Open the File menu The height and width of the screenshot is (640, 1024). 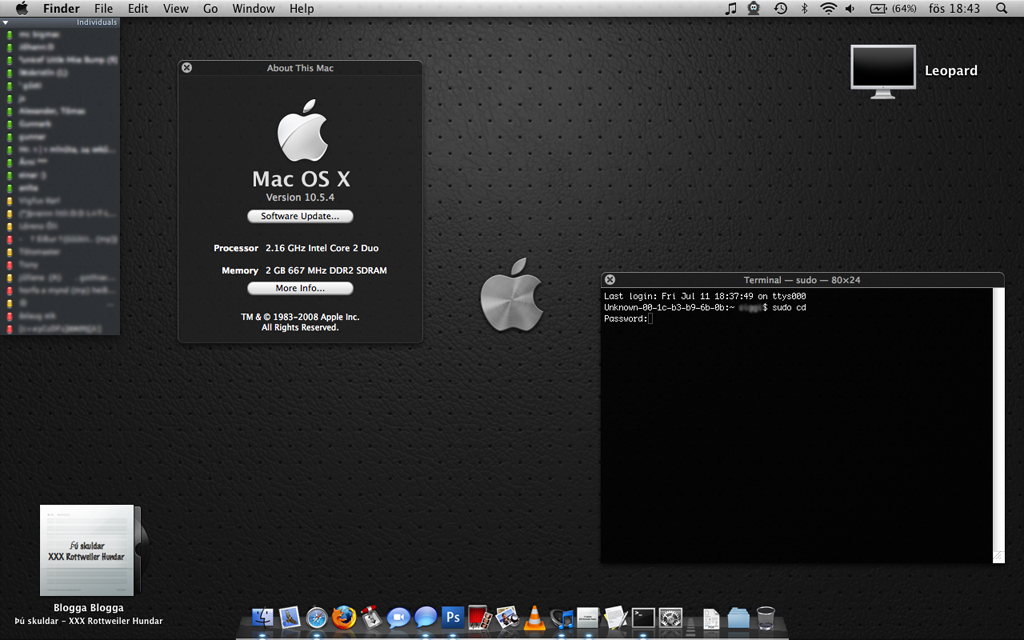point(103,8)
